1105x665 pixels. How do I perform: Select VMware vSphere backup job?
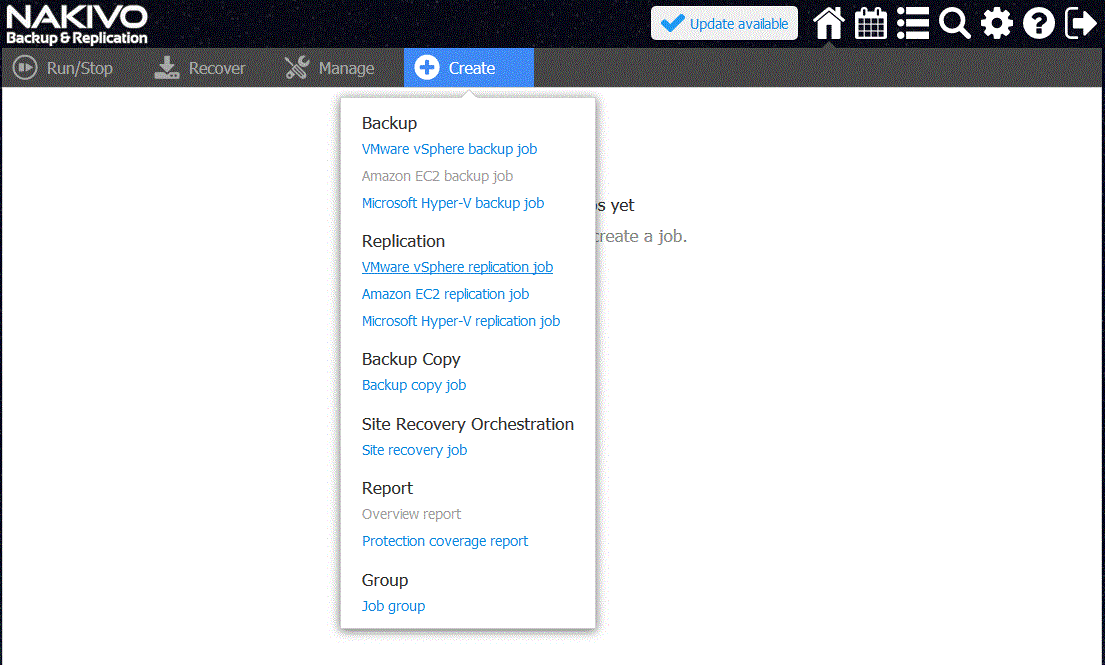(x=449, y=149)
